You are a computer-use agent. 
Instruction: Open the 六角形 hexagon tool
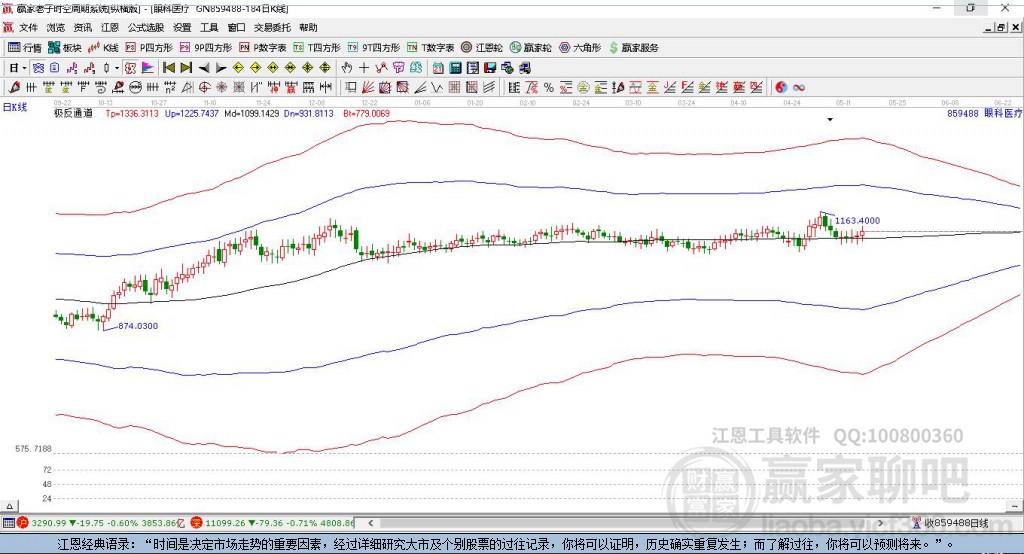point(580,48)
